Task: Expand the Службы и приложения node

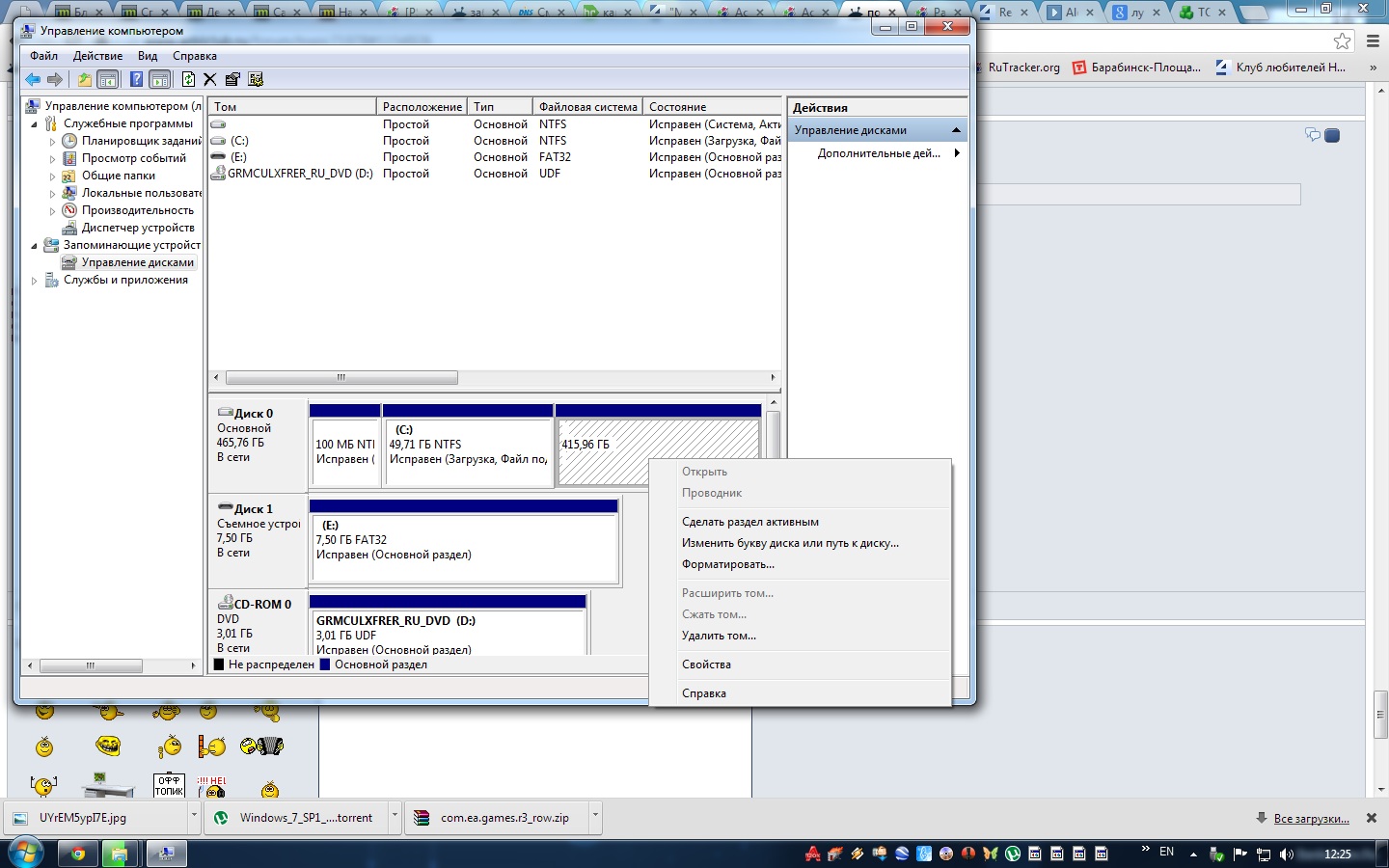Action: point(35,281)
